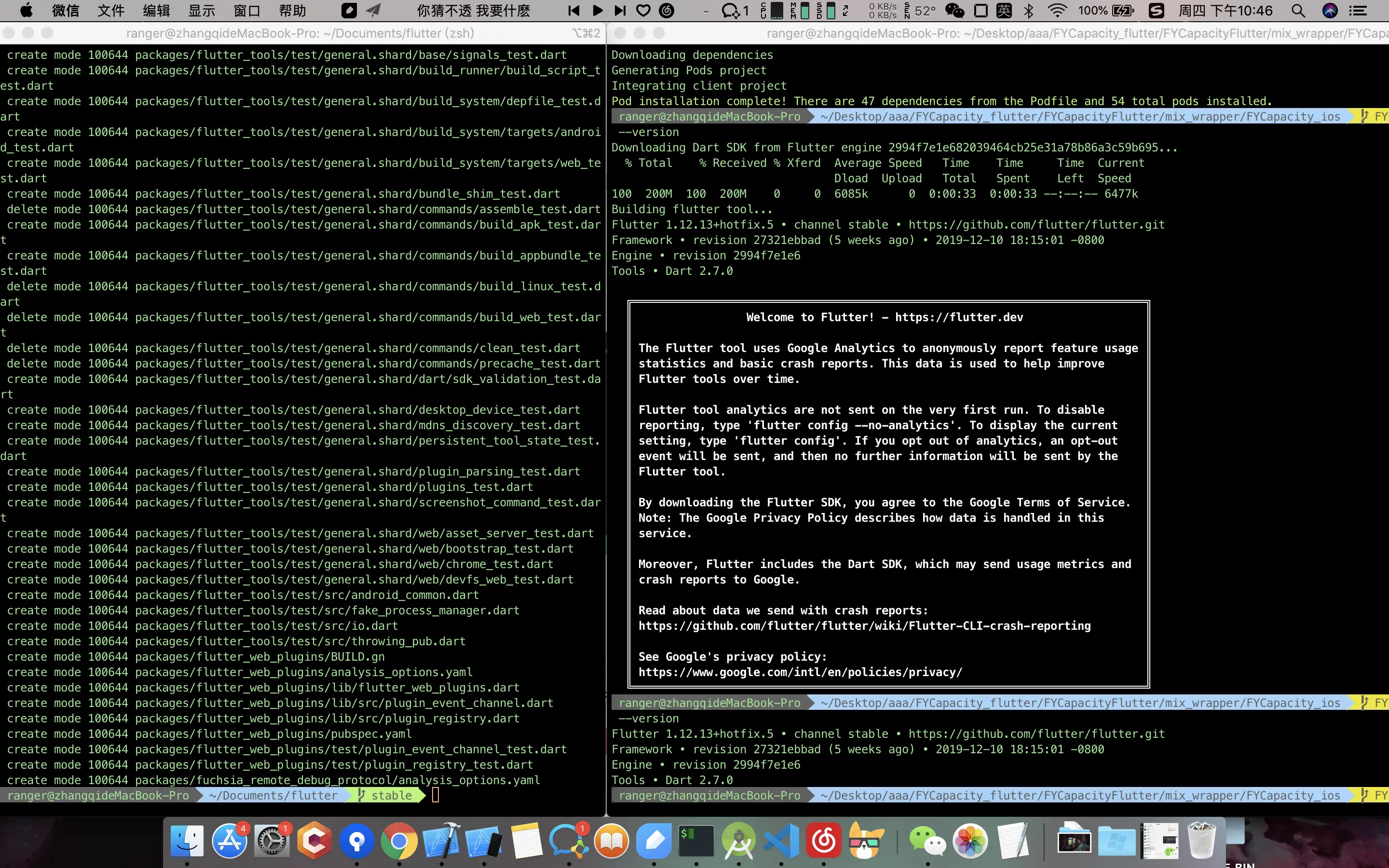Open the 文件 menu
The height and width of the screenshot is (868, 1389).
111,10
